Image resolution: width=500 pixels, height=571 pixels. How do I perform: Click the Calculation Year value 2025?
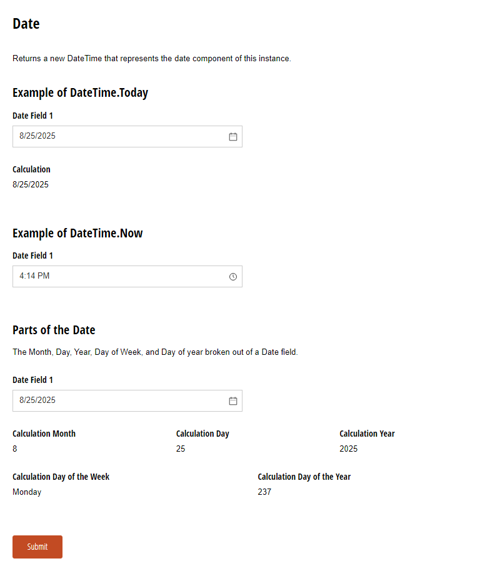point(349,449)
